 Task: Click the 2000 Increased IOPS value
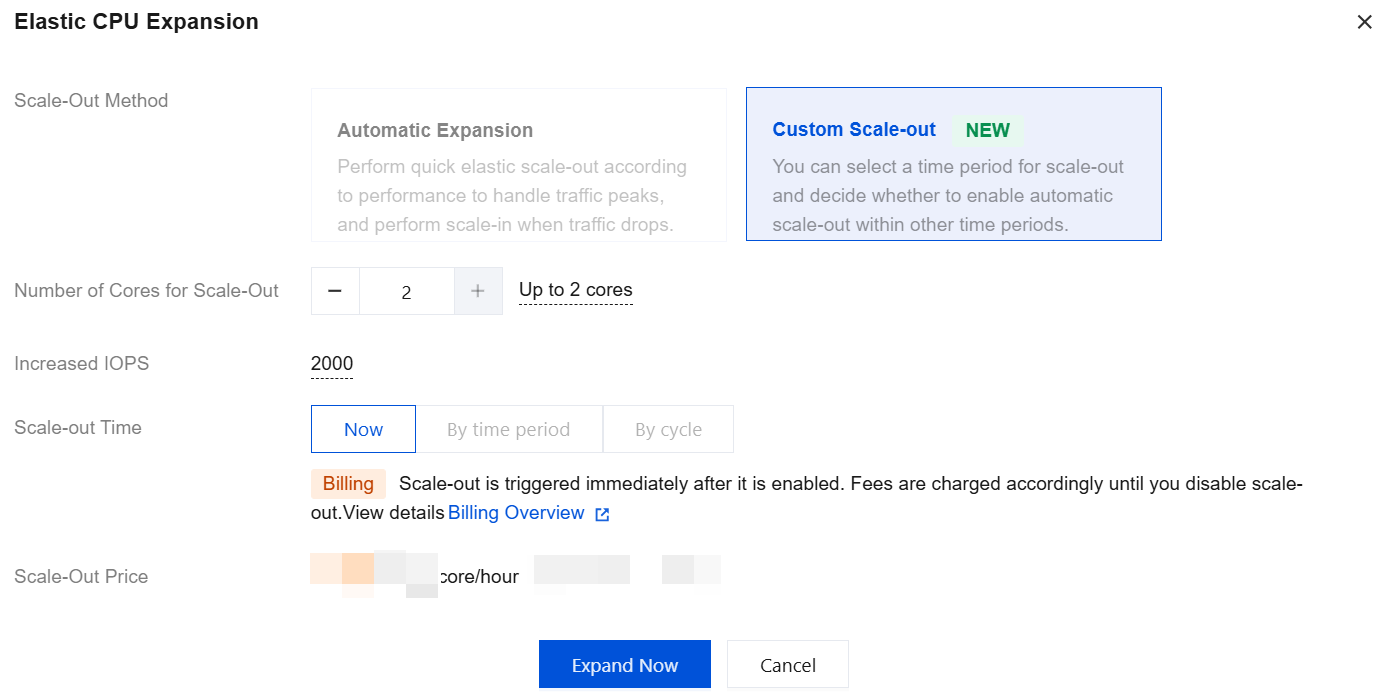click(331, 363)
